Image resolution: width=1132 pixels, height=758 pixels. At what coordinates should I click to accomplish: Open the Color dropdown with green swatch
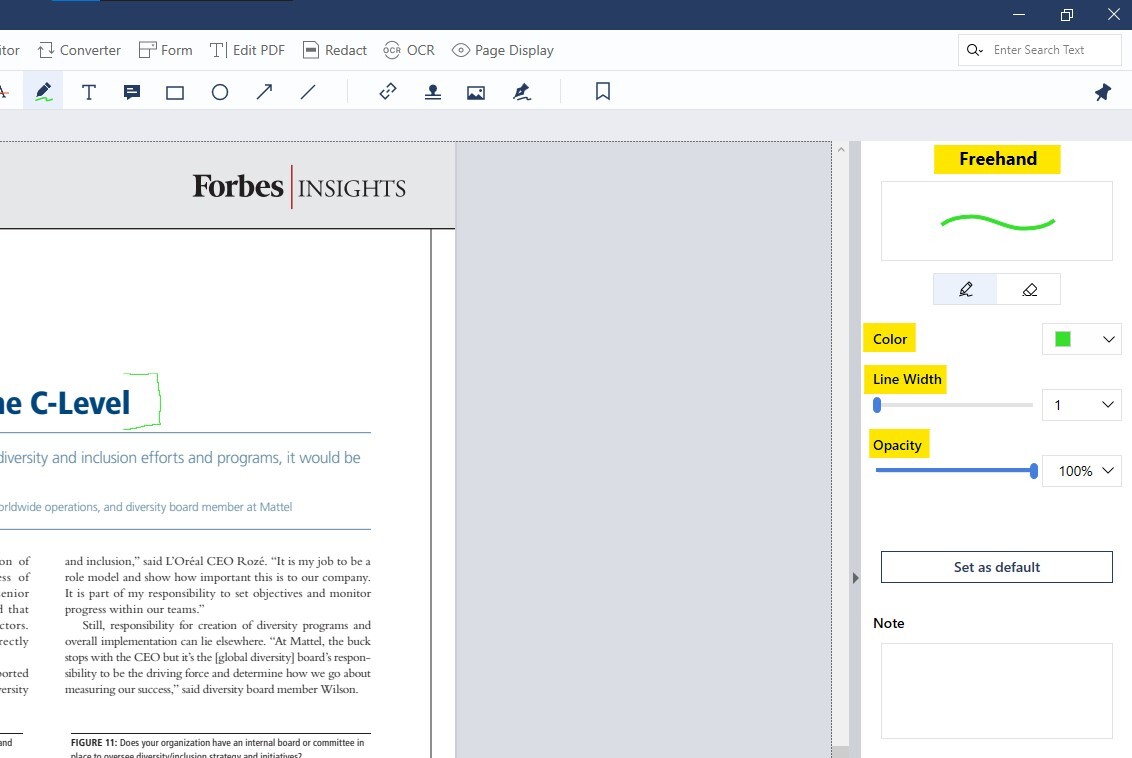point(1081,339)
